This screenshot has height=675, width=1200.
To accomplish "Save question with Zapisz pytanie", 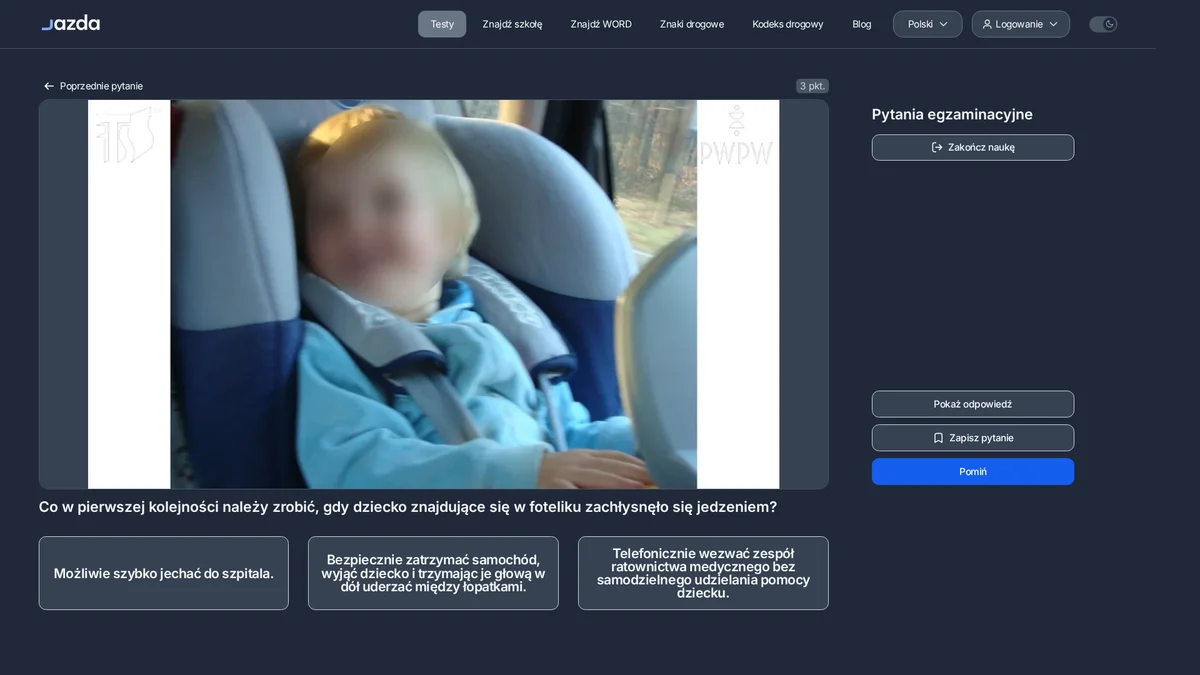I will point(973,438).
